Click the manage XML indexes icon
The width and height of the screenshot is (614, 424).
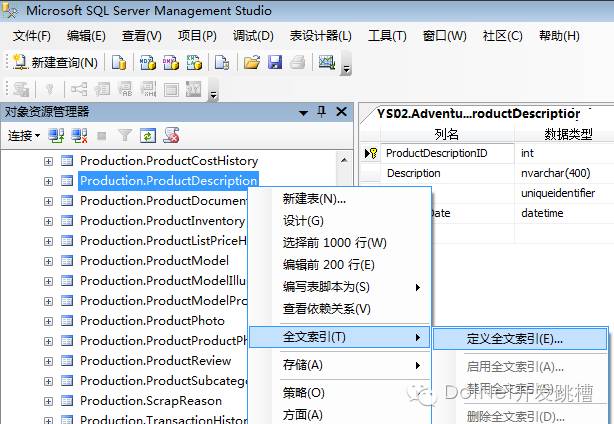pyautogui.click(x=148, y=89)
